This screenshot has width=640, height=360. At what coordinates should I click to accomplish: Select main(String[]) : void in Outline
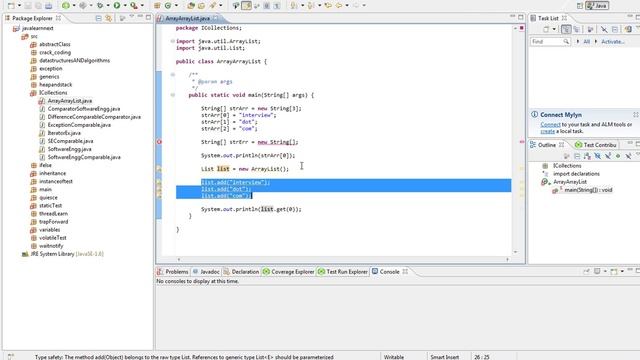pos(588,190)
